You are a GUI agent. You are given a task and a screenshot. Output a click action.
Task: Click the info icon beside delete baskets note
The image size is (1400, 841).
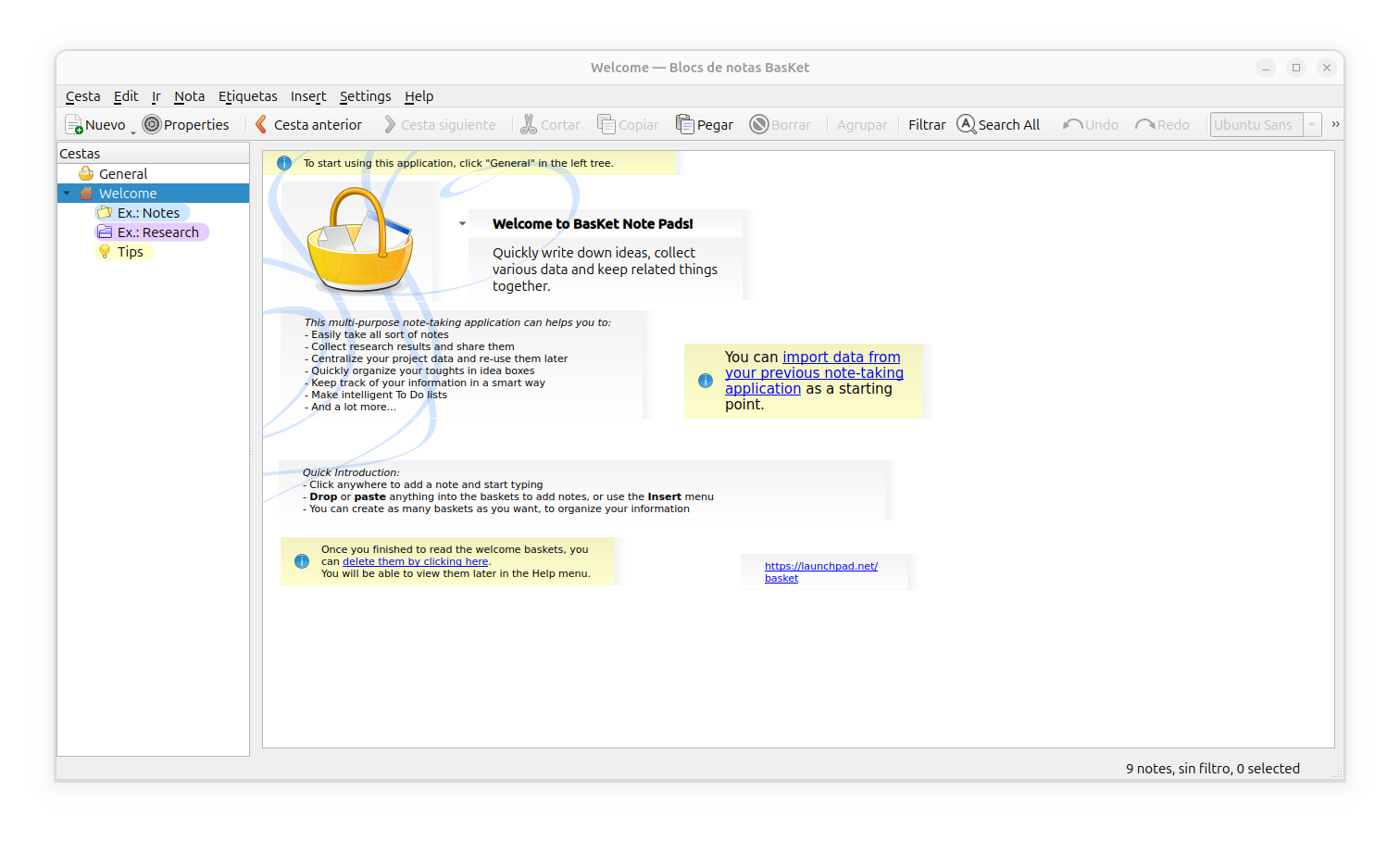coord(302,561)
